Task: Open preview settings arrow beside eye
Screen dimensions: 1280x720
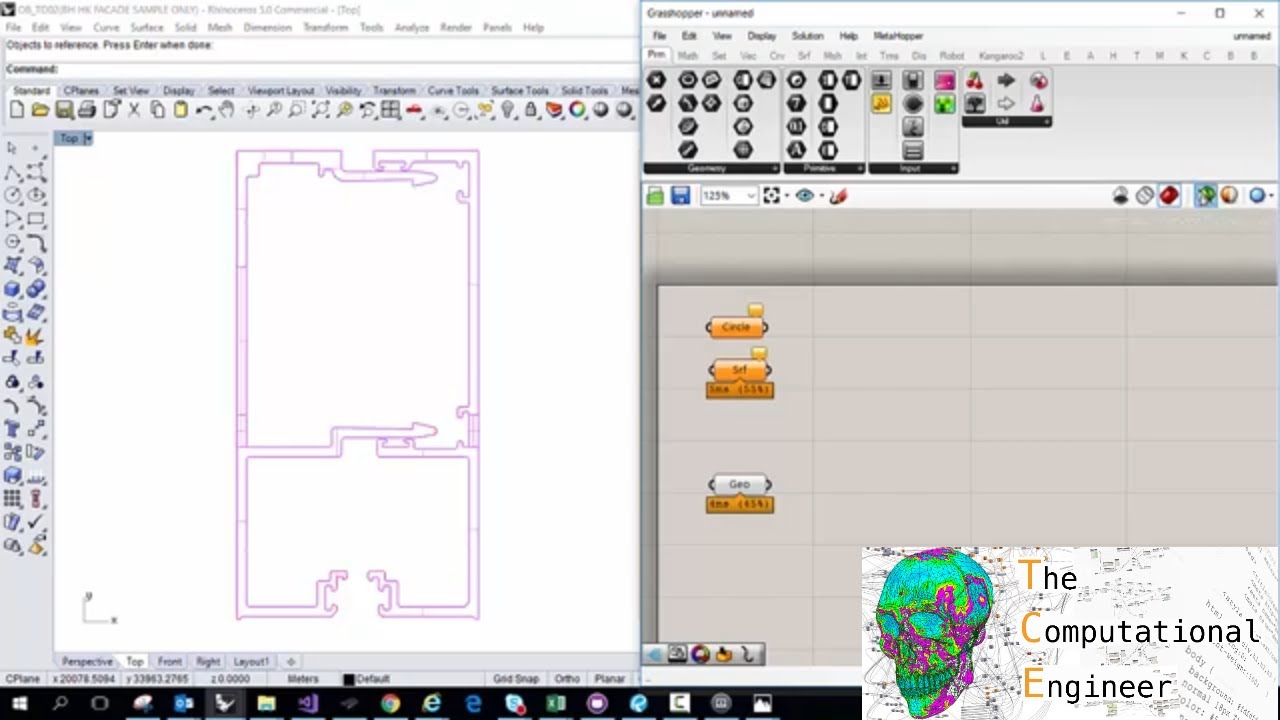Action: click(821, 196)
